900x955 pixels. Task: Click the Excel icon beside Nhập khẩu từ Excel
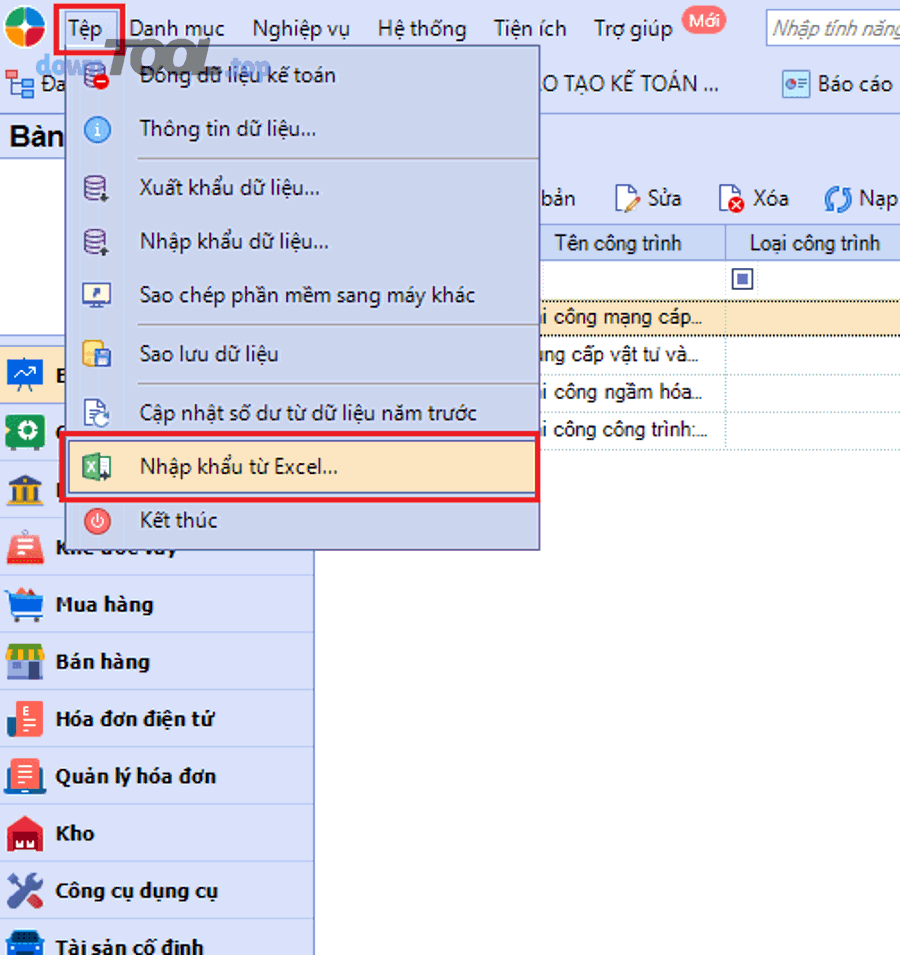pos(97,466)
